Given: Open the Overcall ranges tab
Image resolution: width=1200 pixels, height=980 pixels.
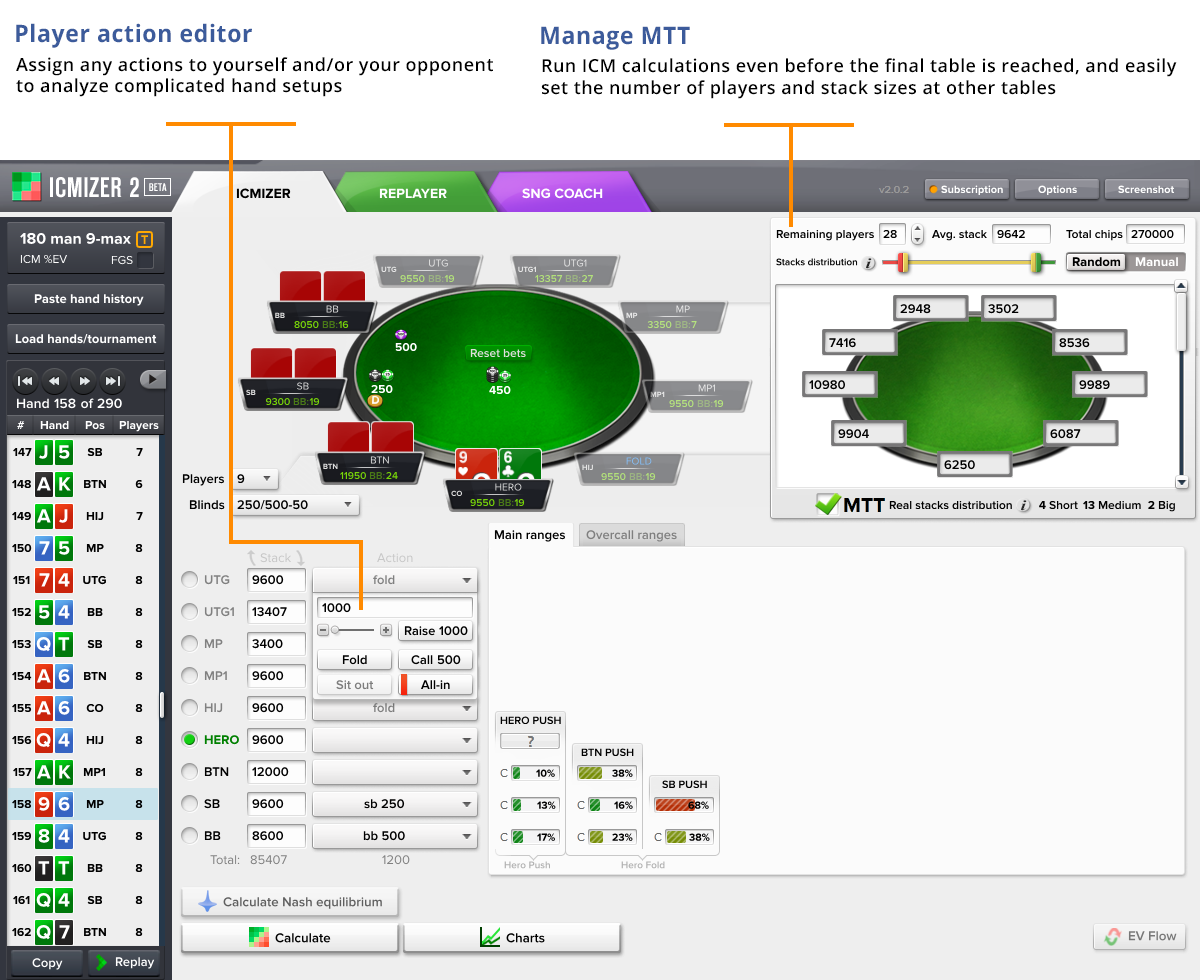Looking at the screenshot, I should (x=631, y=535).
